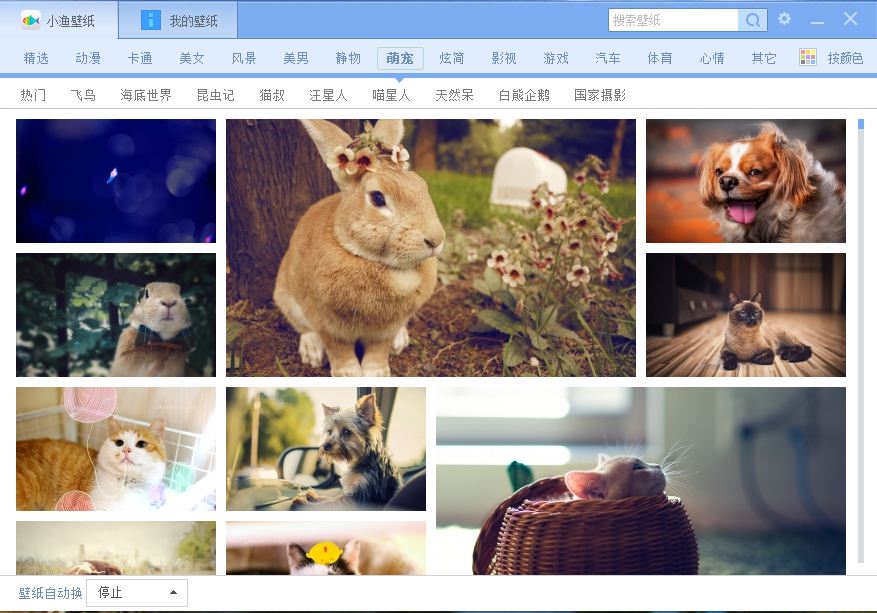Click the 小渔壁纸 fish logo icon
877x613 pixels.
31,20
